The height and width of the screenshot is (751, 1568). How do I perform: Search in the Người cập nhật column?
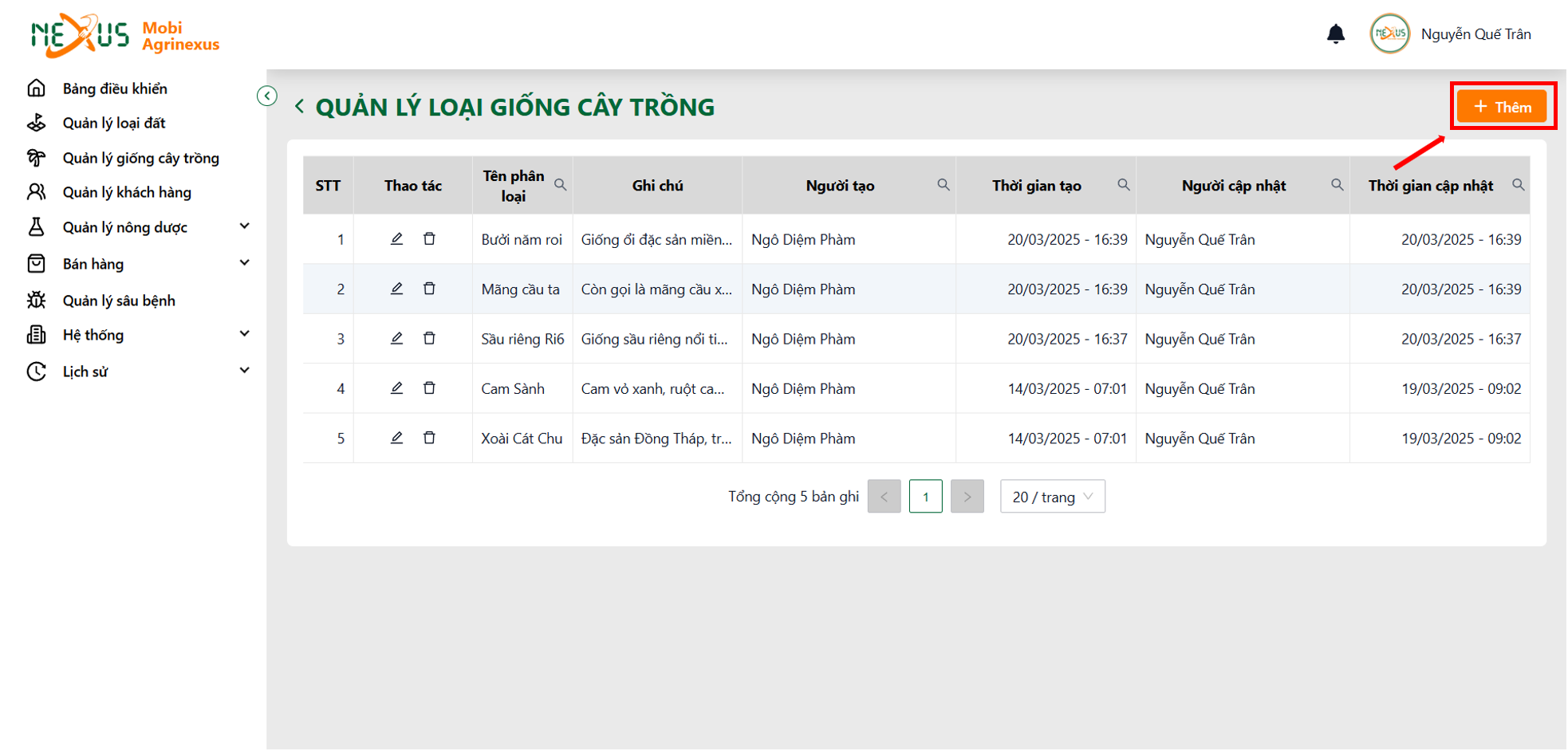tap(1338, 185)
